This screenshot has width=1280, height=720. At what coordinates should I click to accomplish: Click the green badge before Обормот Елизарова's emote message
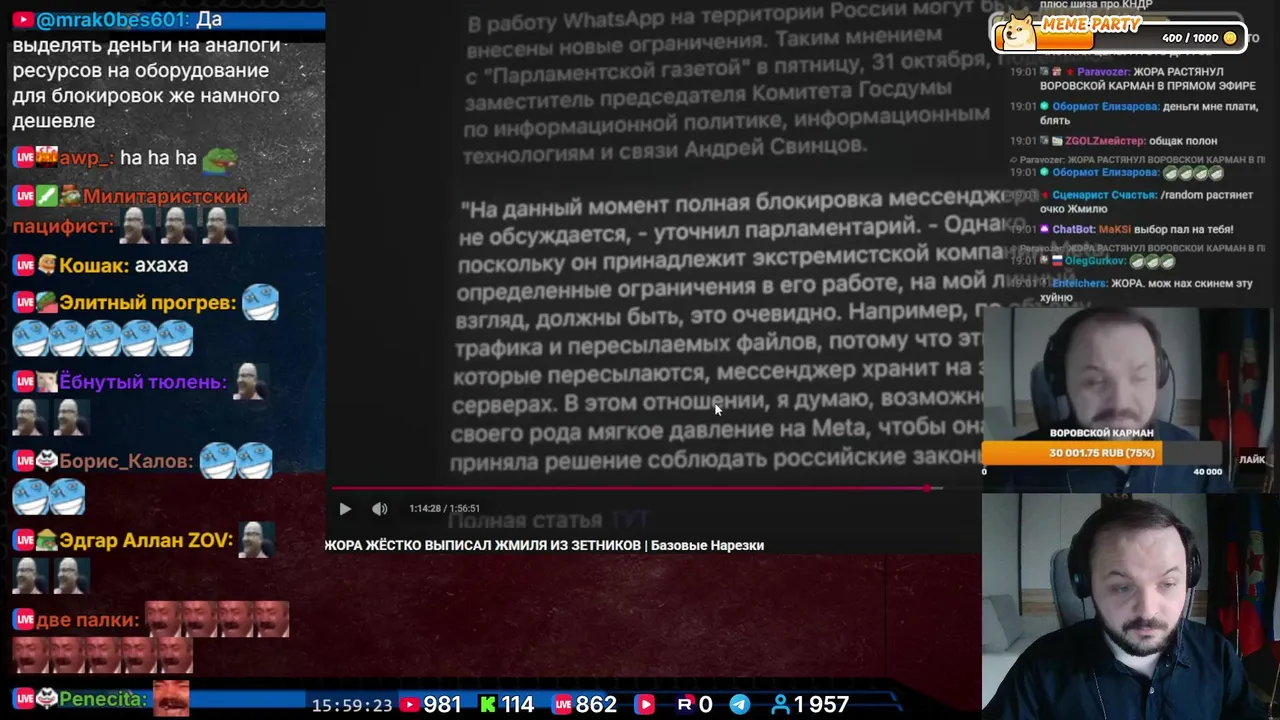[x=1044, y=172]
